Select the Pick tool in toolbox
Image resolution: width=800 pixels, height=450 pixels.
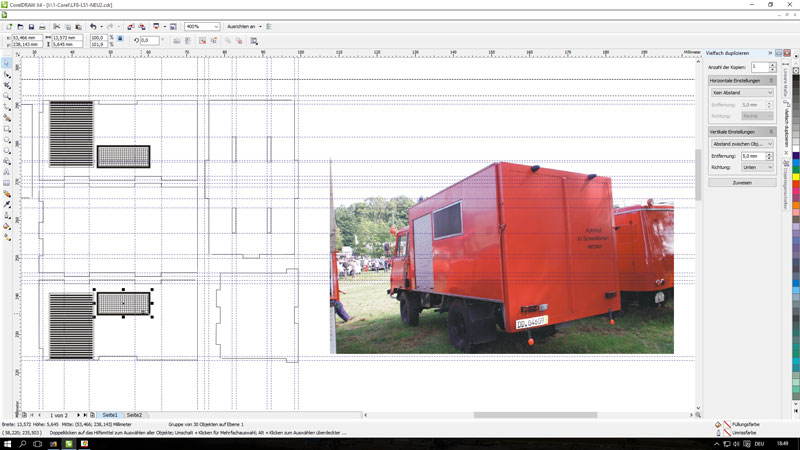coord(7,63)
